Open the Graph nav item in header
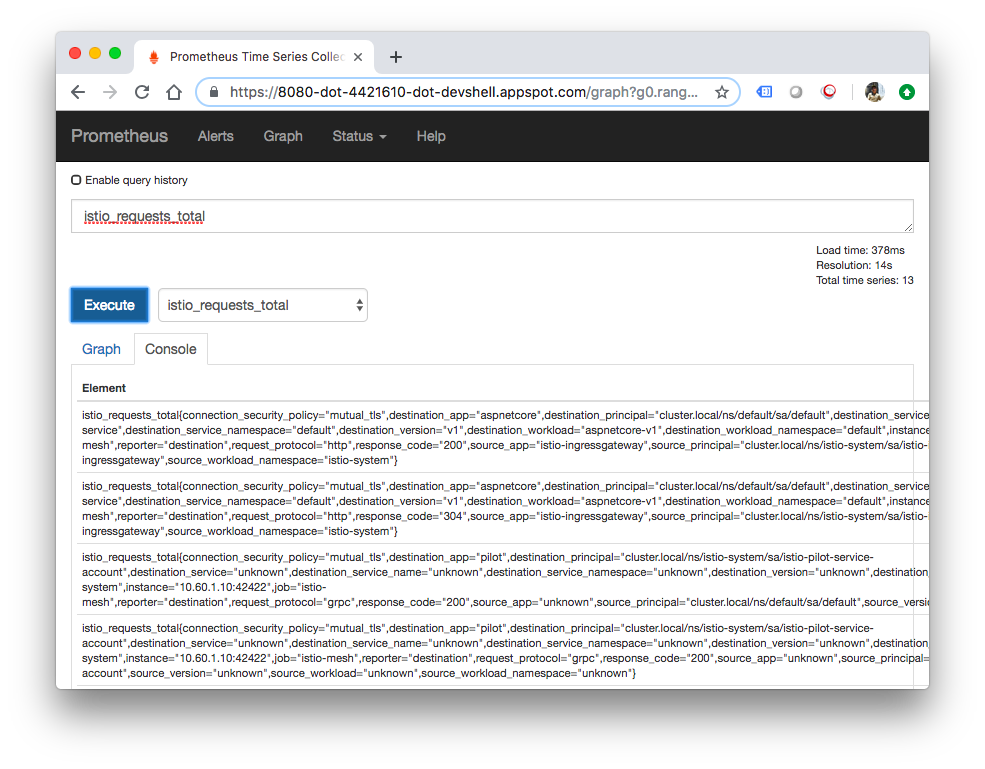Image resolution: width=985 pixels, height=769 pixels. point(283,136)
